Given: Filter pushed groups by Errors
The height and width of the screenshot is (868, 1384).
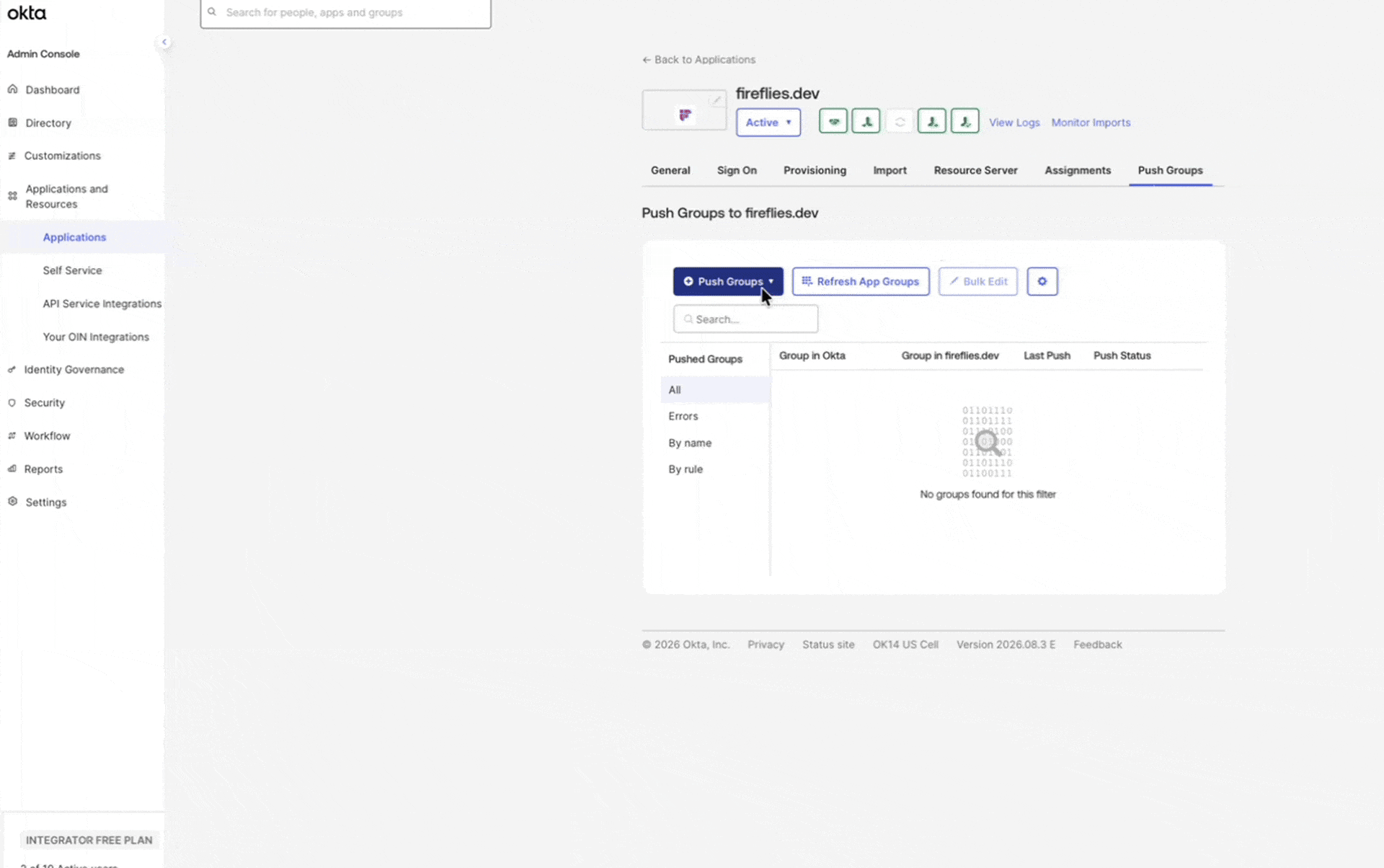Looking at the screenshot, I should click(x=683, y=416).
